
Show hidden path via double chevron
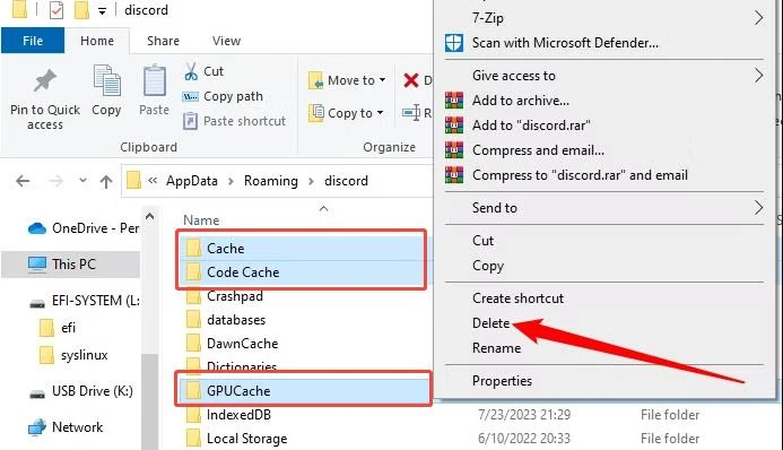click(153, 181)
